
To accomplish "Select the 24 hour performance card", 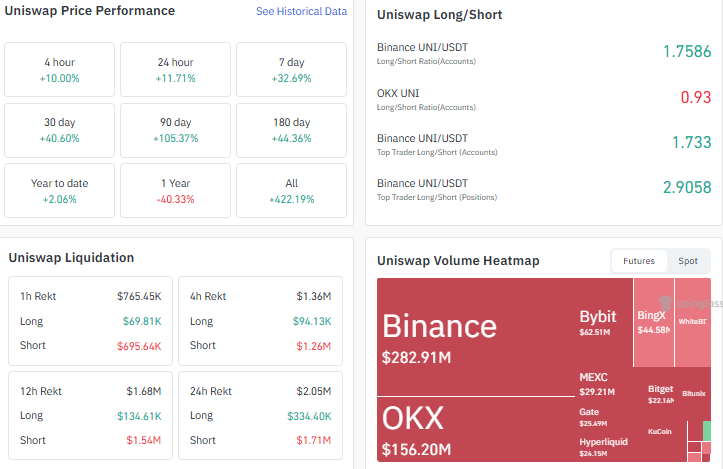I will [x=175, y=70].
